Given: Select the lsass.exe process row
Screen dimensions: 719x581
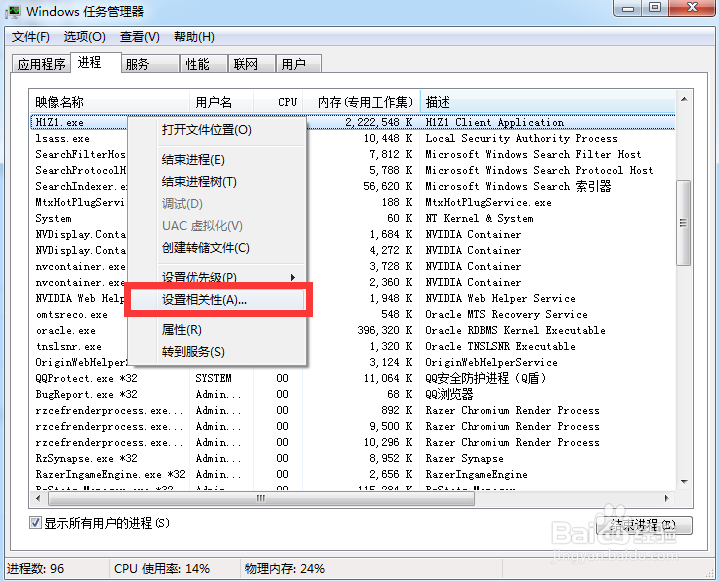Looking at the screenshot, I should click(x=353, y=138).
